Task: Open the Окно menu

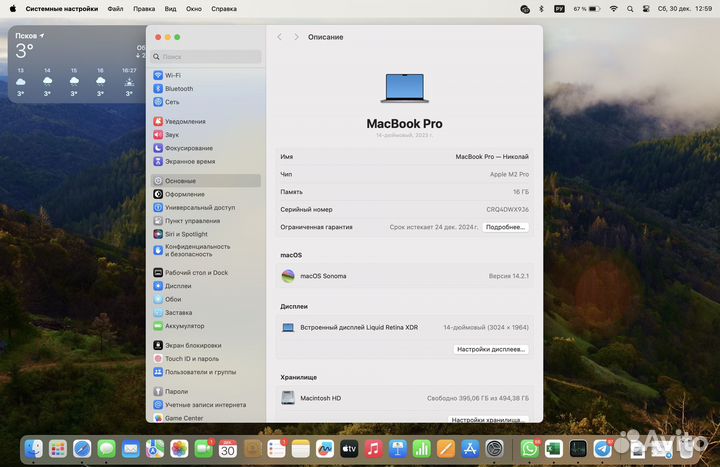Action: [194, 9]
